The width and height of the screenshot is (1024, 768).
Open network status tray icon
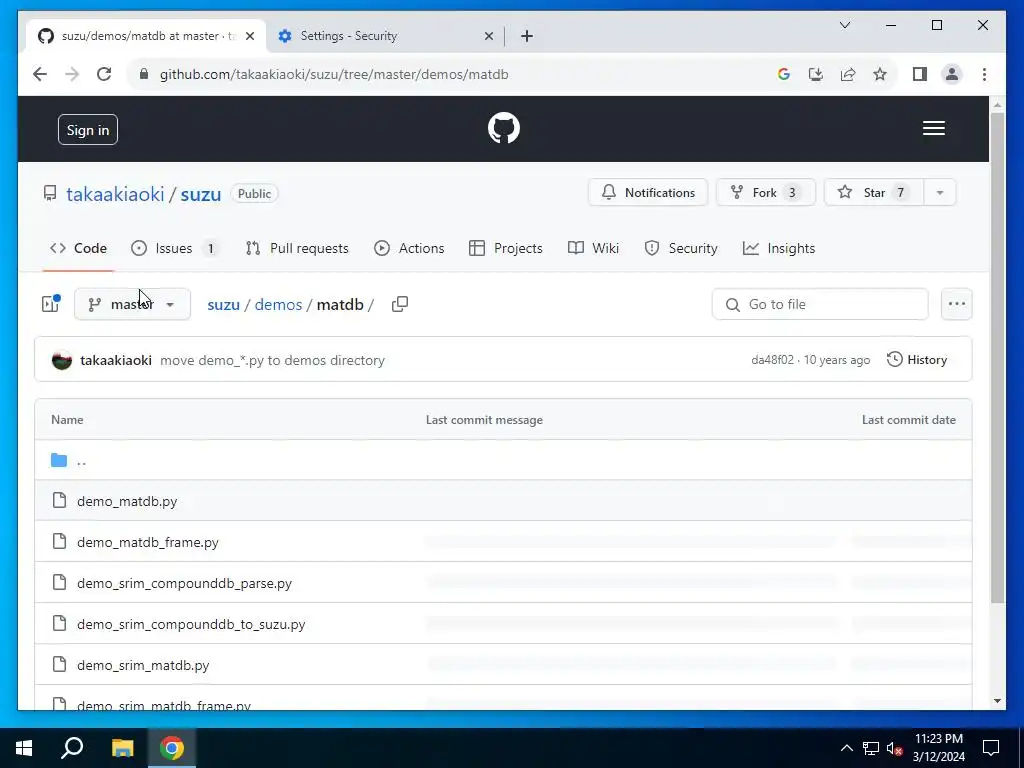[871, 748]
